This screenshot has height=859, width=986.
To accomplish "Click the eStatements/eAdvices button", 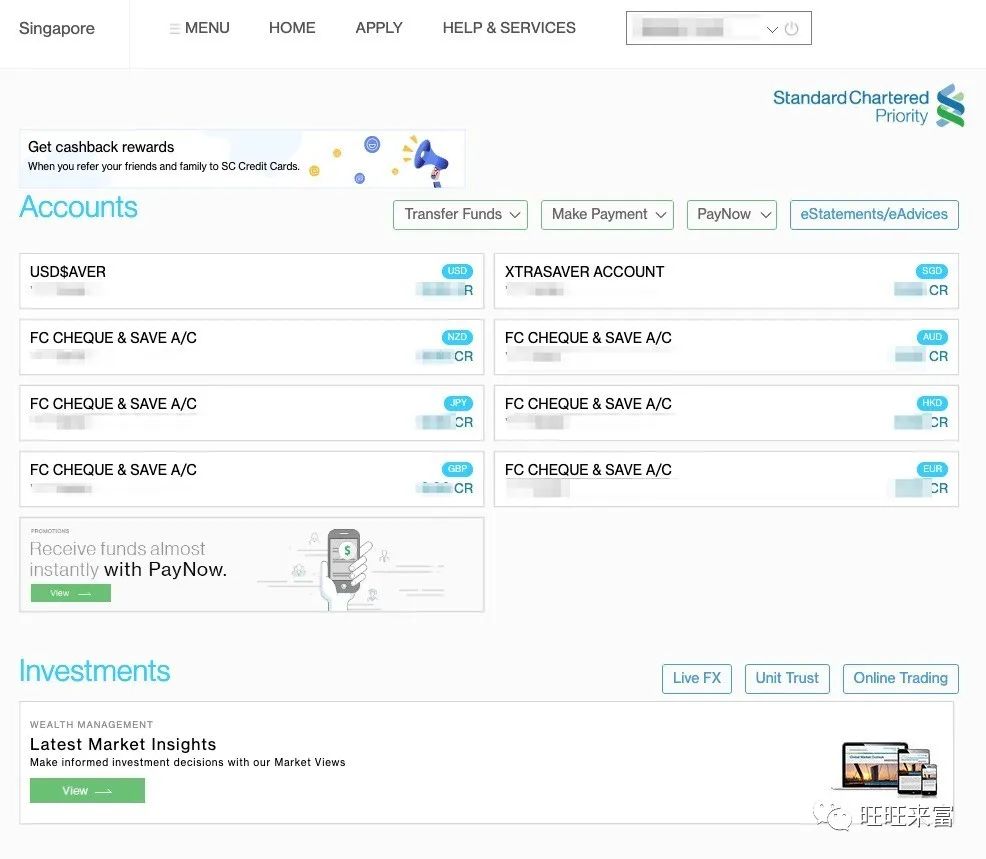I will [x=874, y=214].
